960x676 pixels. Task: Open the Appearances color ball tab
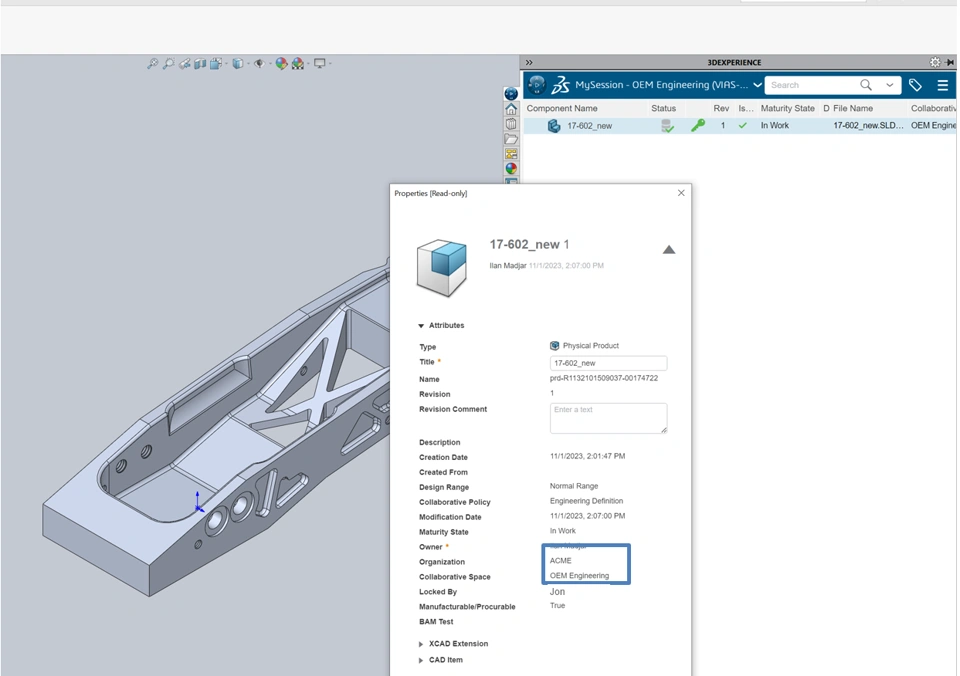pos(511,168)
